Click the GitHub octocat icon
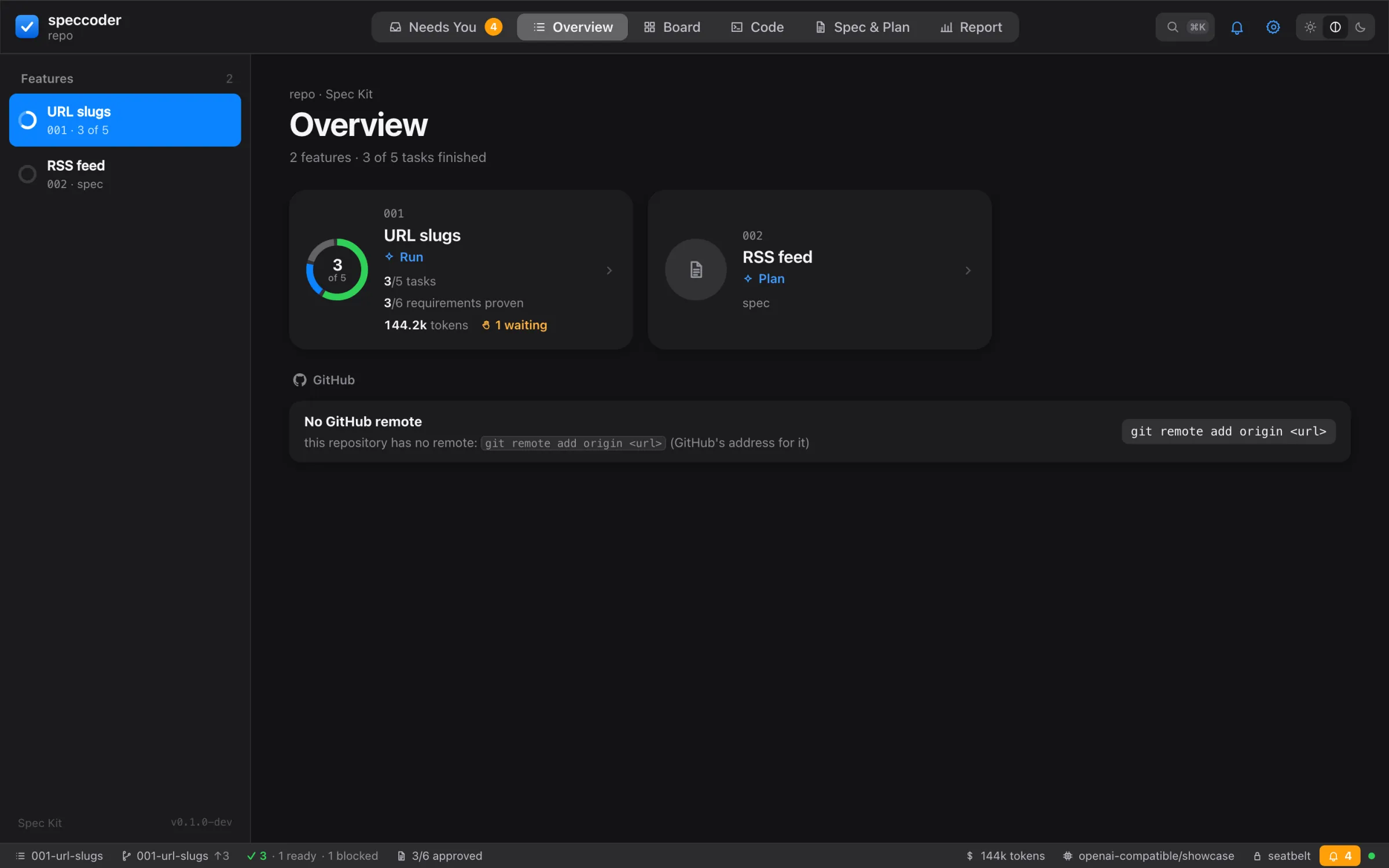Viewport: 1389px width, 868px height. (x=299, y=380)
